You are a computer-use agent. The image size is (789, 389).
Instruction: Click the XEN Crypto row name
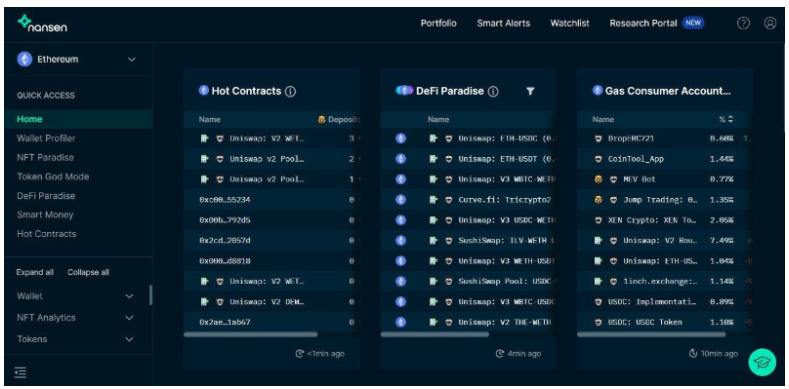(653, 220)
